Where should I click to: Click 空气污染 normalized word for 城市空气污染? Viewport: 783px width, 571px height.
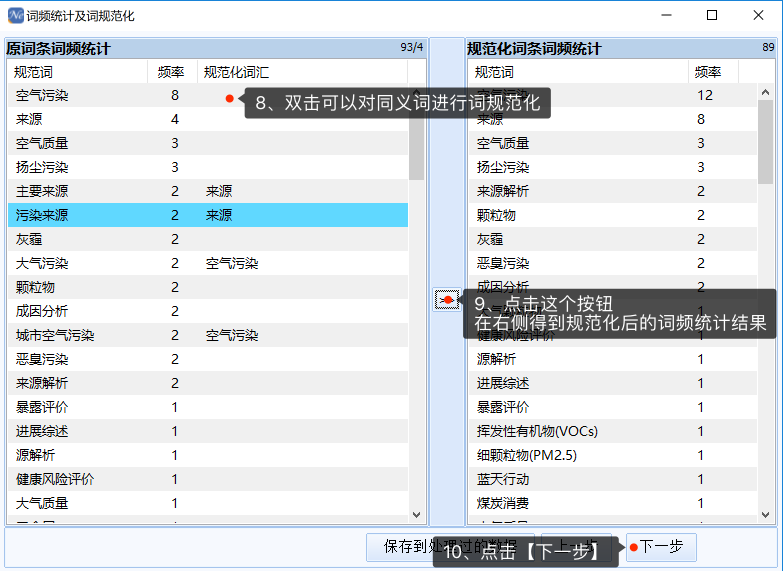click(232, 335)
